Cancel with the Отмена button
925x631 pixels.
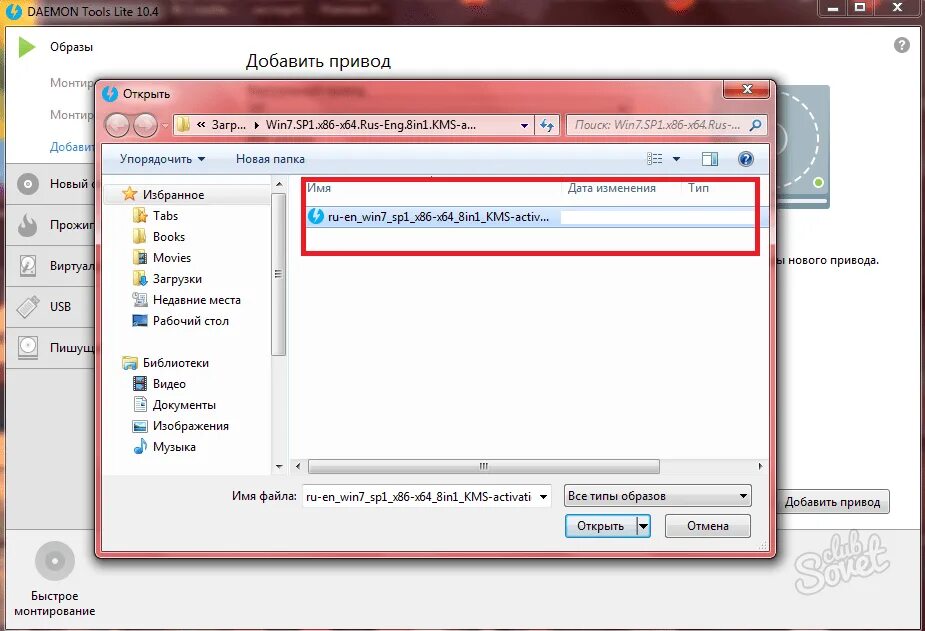(x=708, y=525)
